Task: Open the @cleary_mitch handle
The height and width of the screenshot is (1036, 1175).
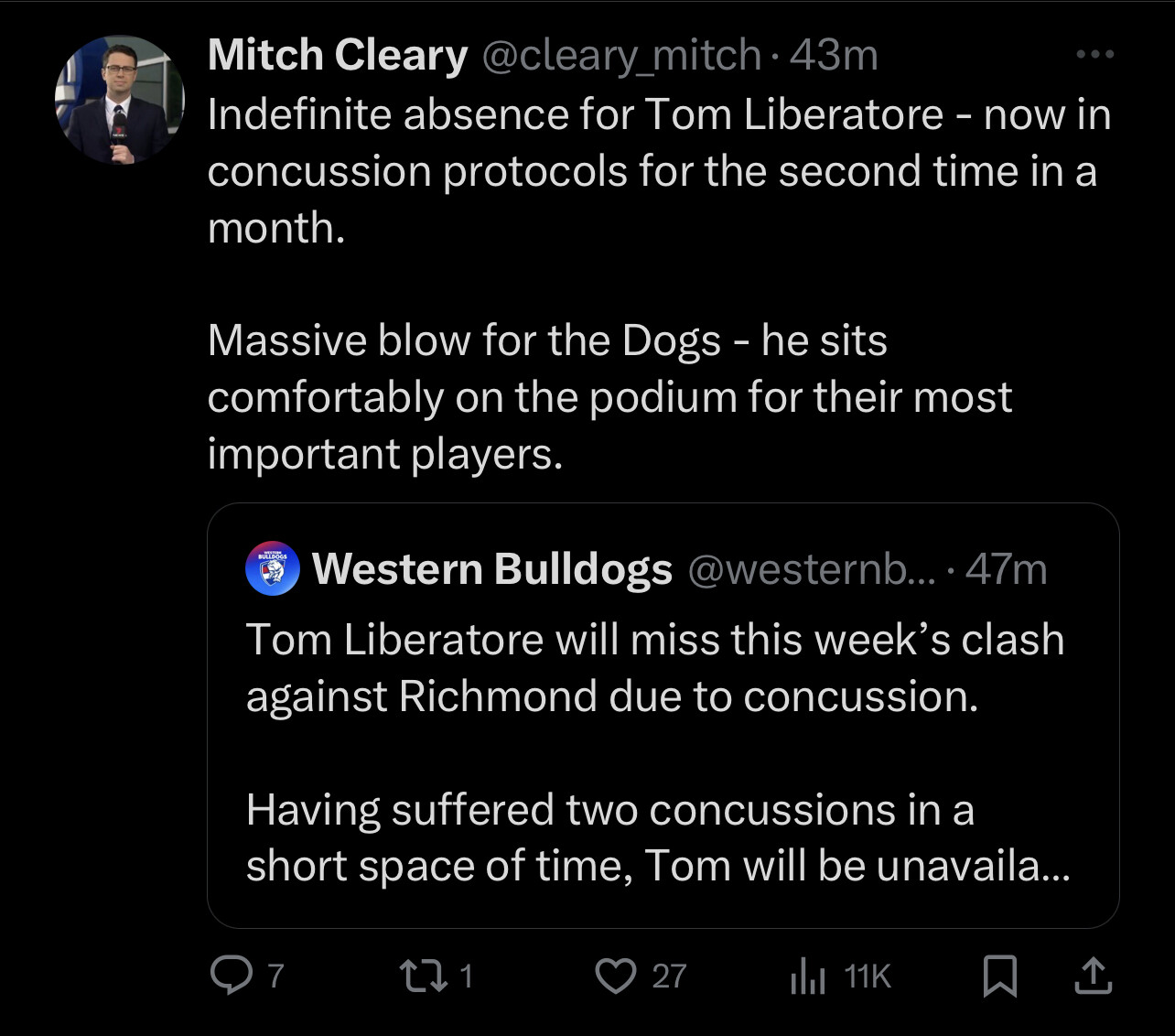Action: pos(620,55)
